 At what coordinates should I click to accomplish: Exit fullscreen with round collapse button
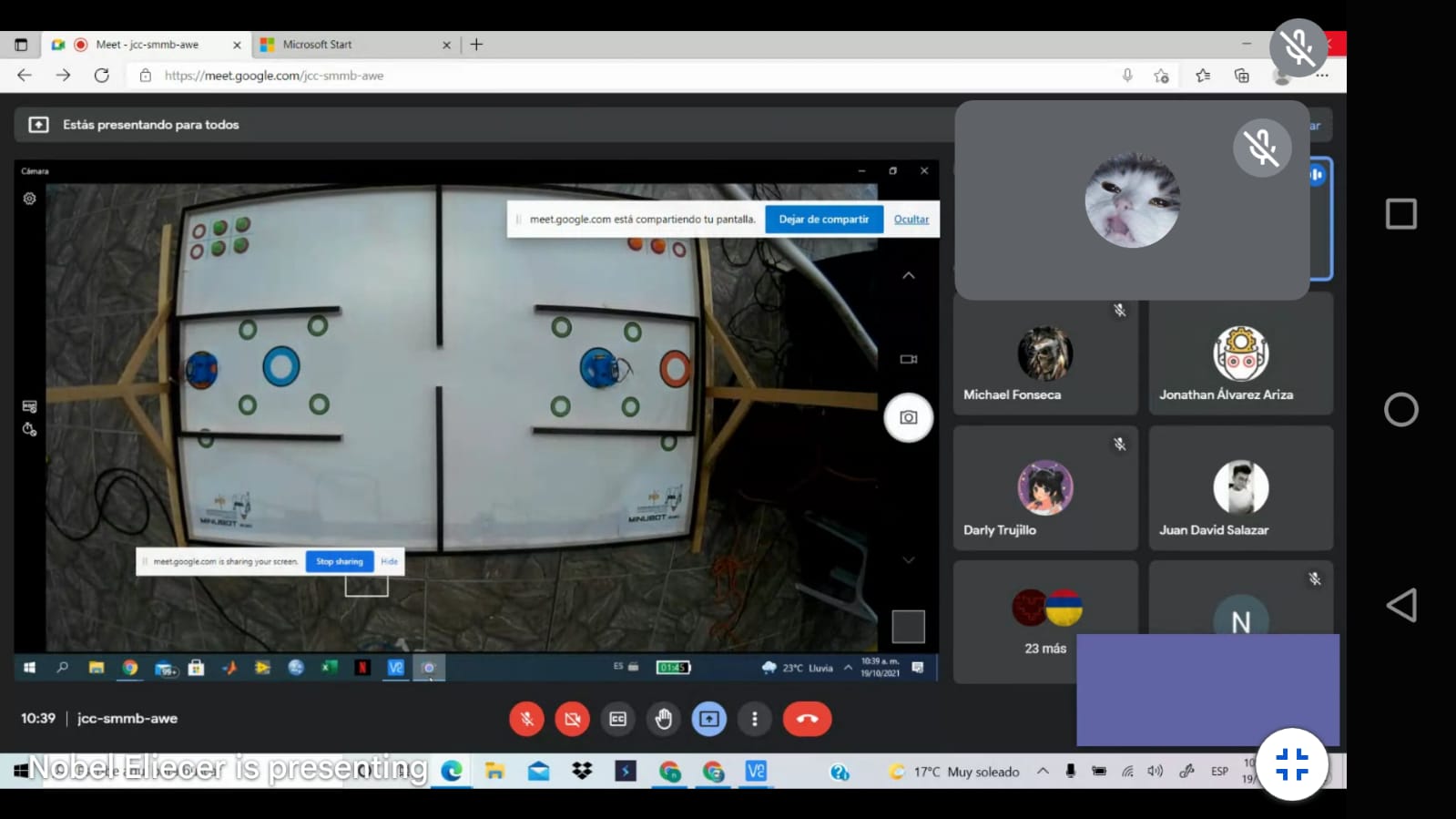(1291, 764)
